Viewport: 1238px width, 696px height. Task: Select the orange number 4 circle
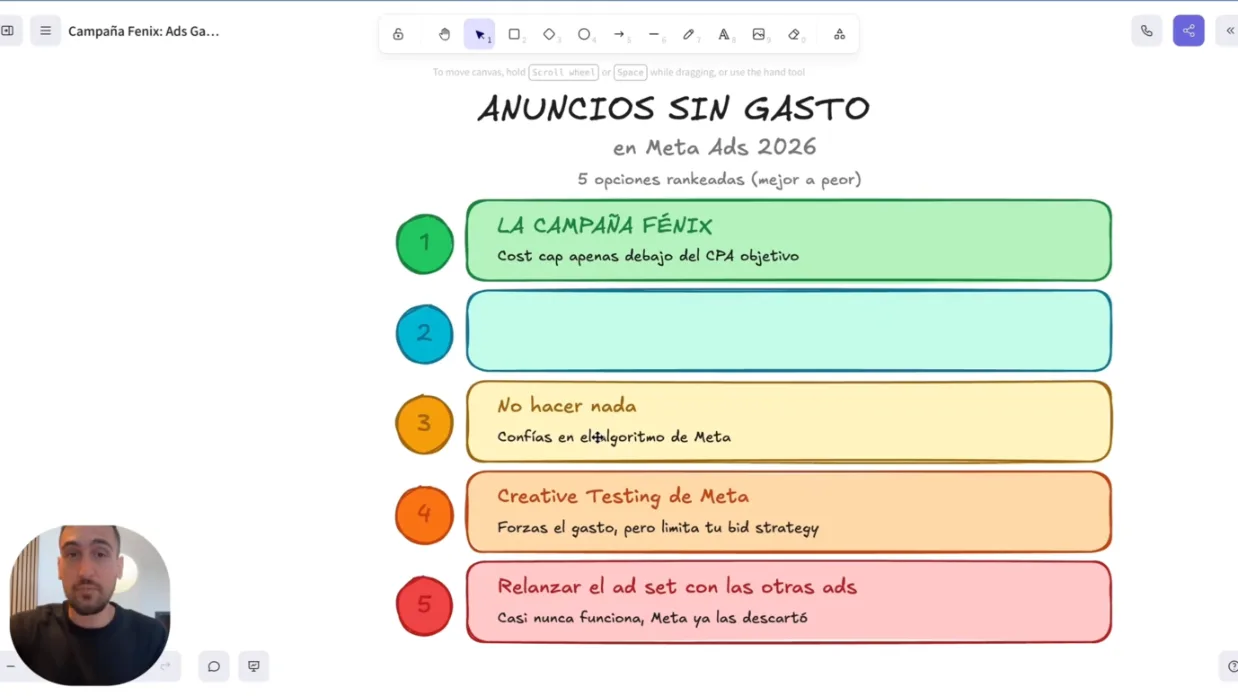[x=424, y=514]
